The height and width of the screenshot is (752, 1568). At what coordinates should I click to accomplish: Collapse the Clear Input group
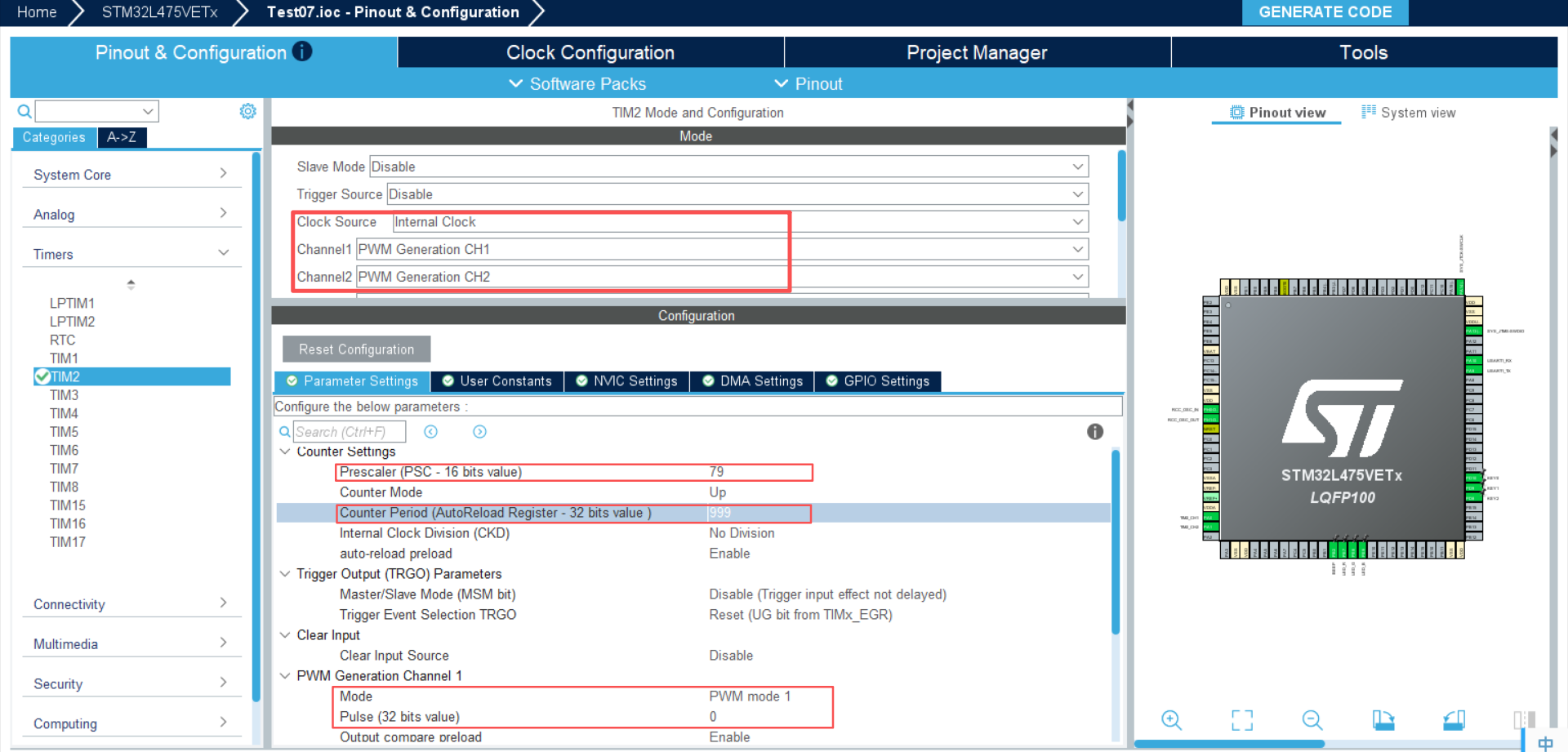point(285,635)
